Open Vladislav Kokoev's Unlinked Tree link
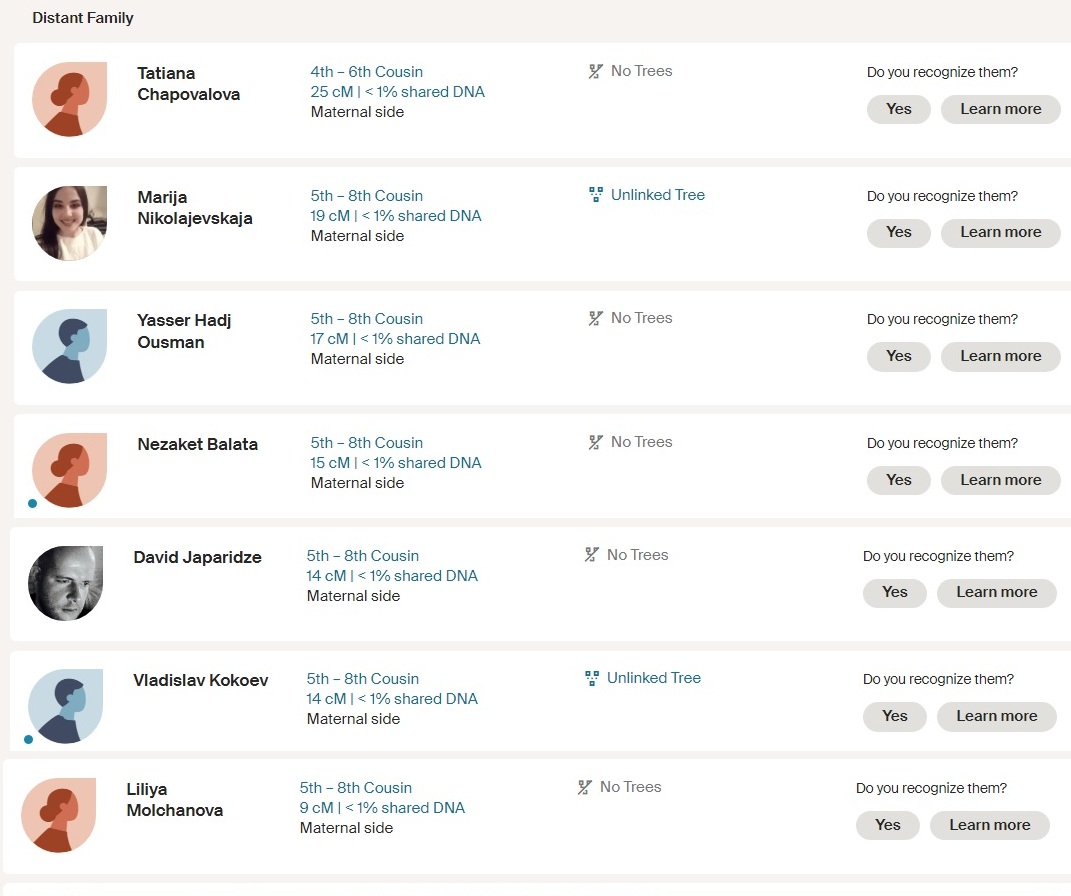Screen dimensions: 1071x896 (x=653, y=678)
